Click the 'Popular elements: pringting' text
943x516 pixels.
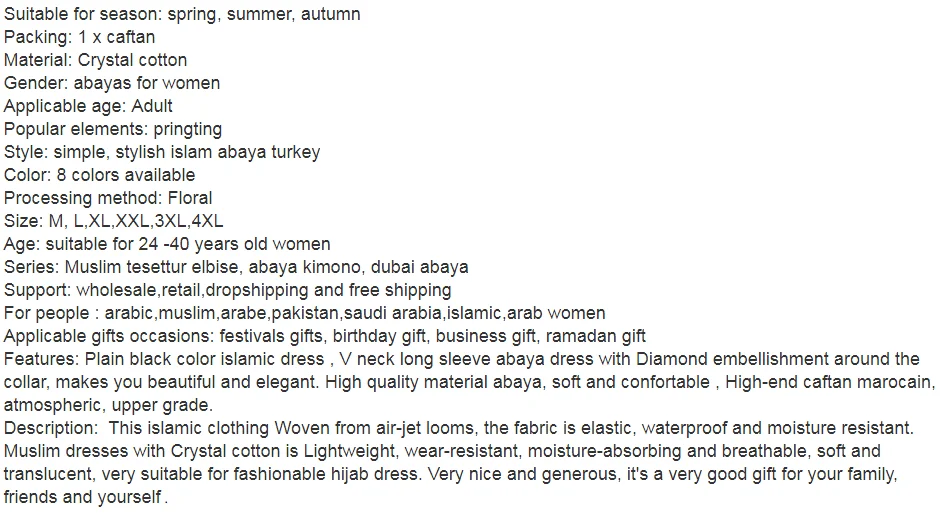[x=113, y=129]
